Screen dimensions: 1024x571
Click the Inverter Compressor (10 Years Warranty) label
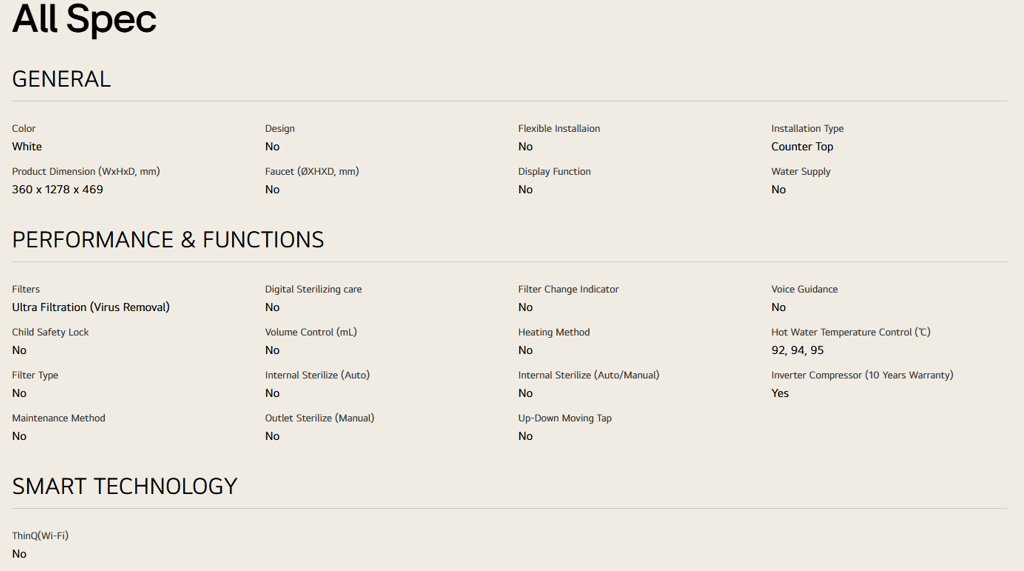[x=862, y=375]
